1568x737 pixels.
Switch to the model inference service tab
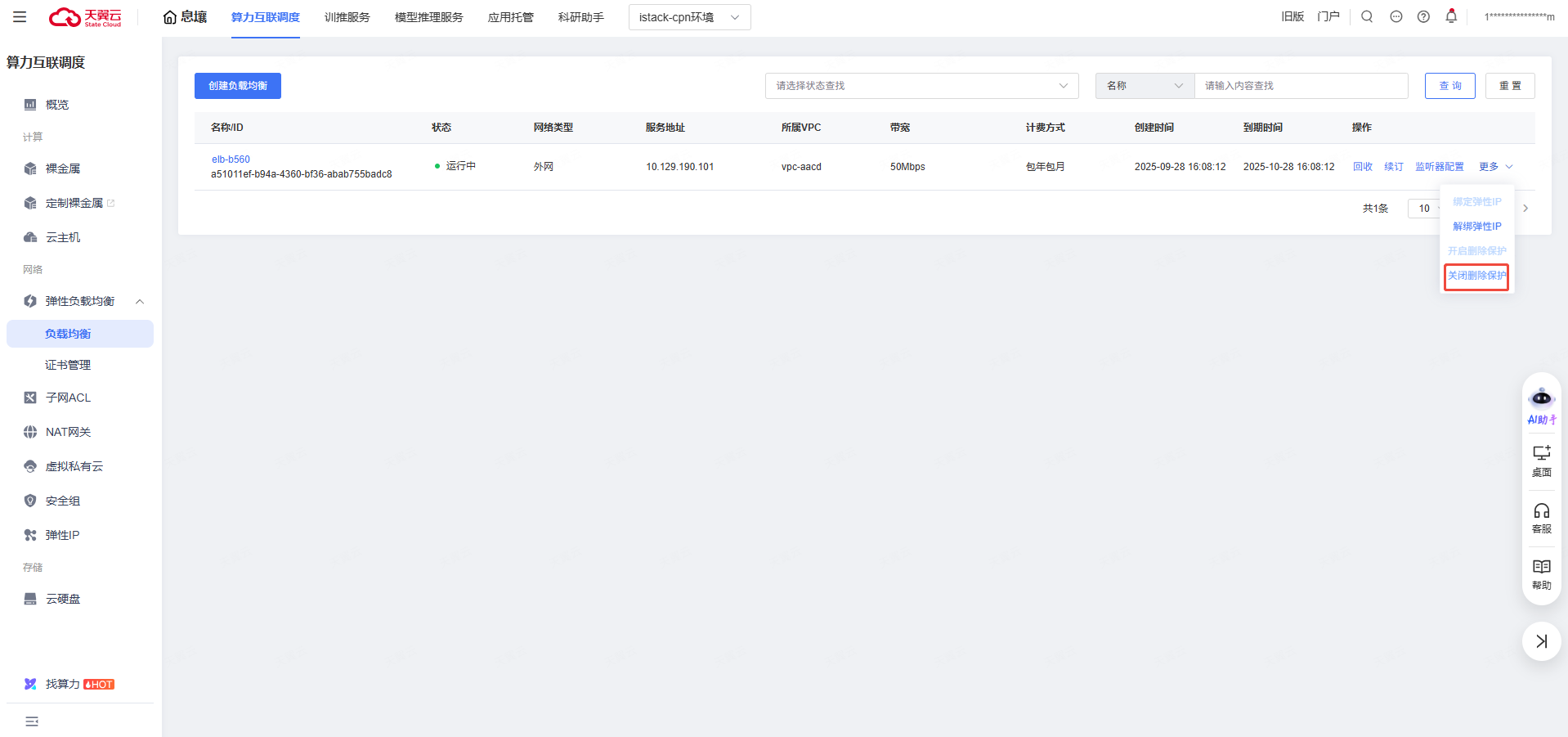click(428, 17)
